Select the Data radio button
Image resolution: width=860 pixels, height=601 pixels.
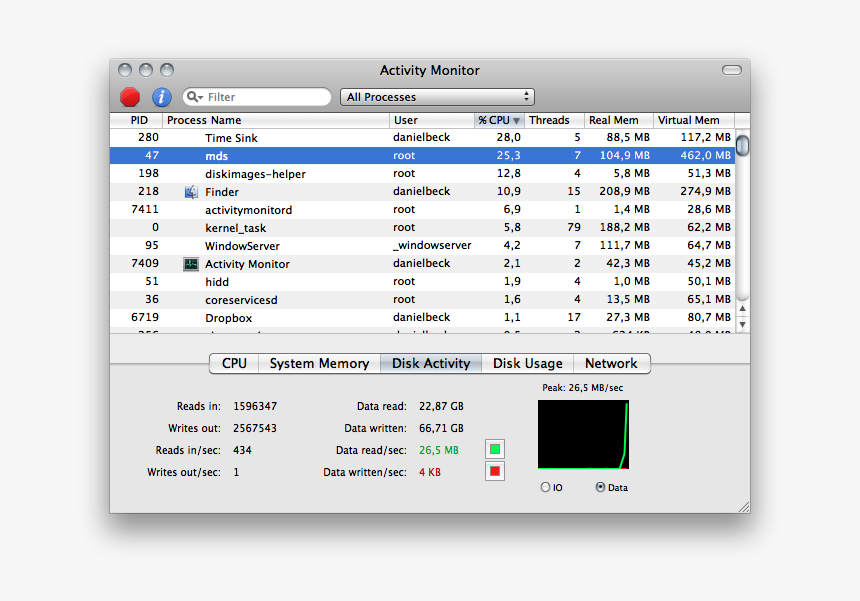click(601, 487)
